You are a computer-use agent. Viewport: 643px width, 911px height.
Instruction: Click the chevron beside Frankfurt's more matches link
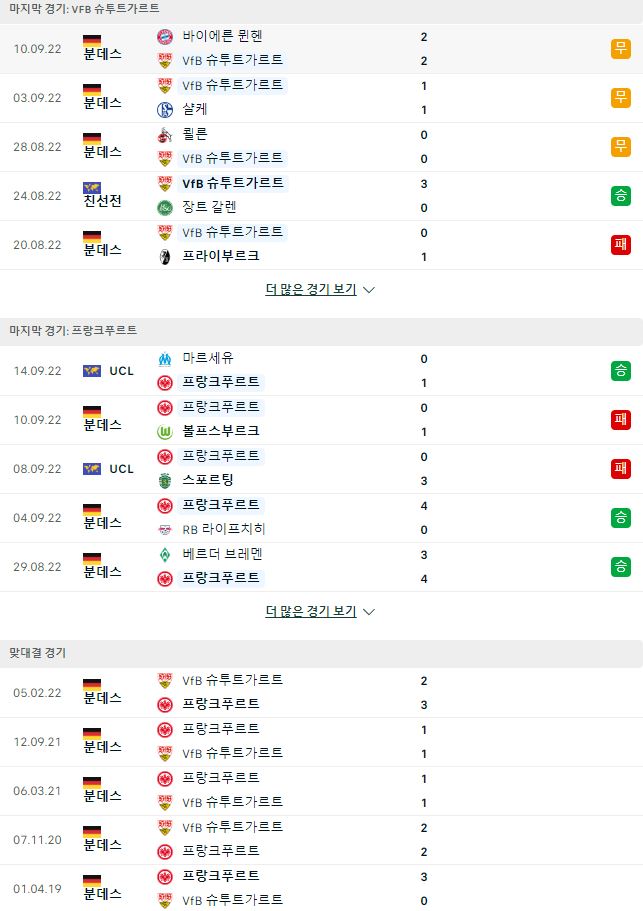coord(368,612)
